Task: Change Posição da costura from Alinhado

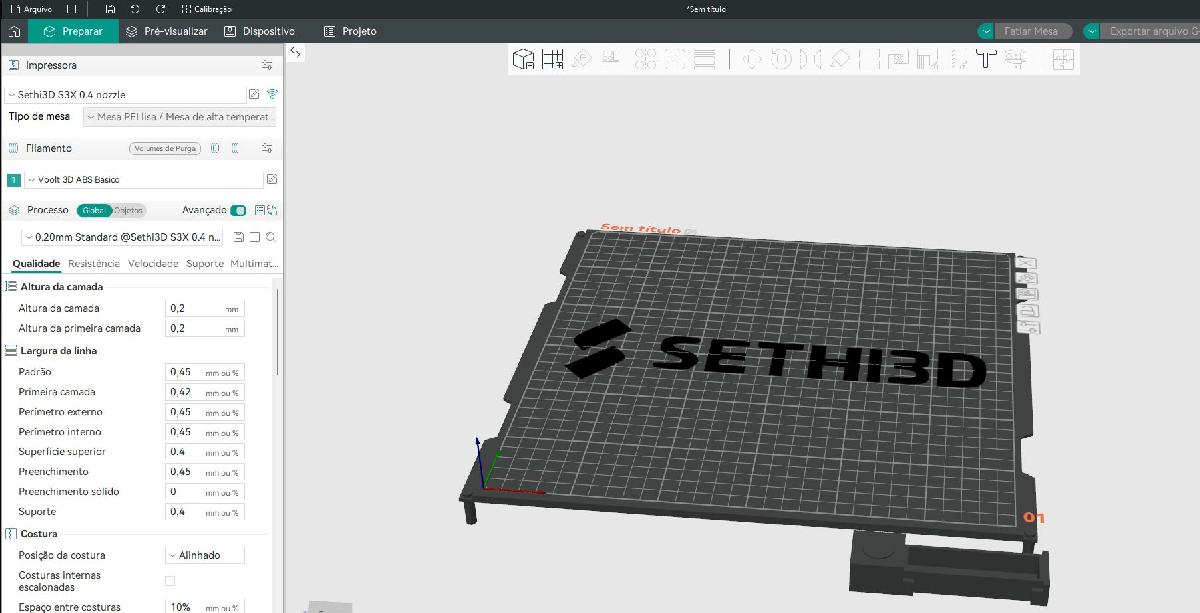Action: [x=205, y=554]
